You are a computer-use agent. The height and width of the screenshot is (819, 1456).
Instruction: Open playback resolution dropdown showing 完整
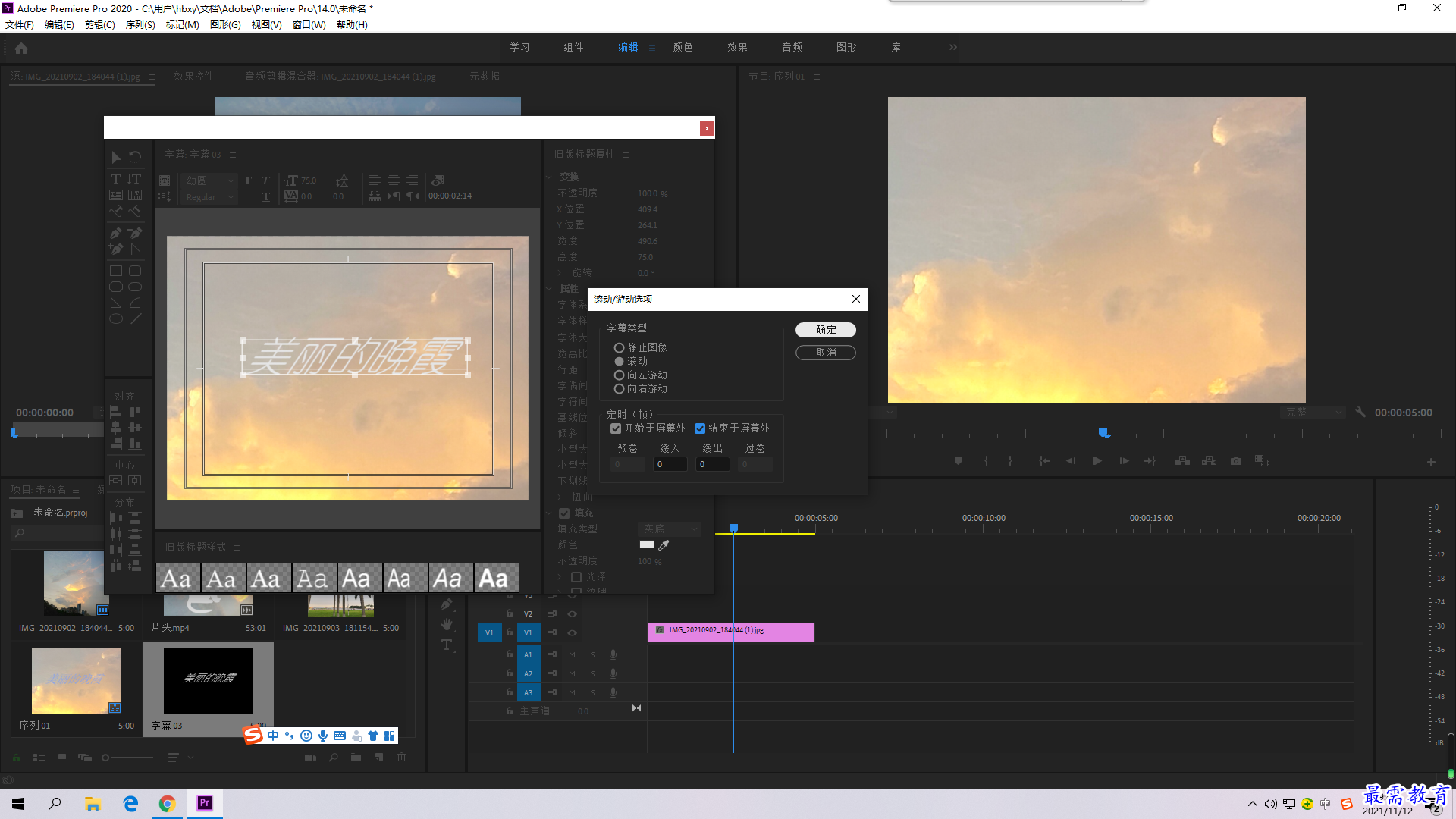click(1312, 413)
